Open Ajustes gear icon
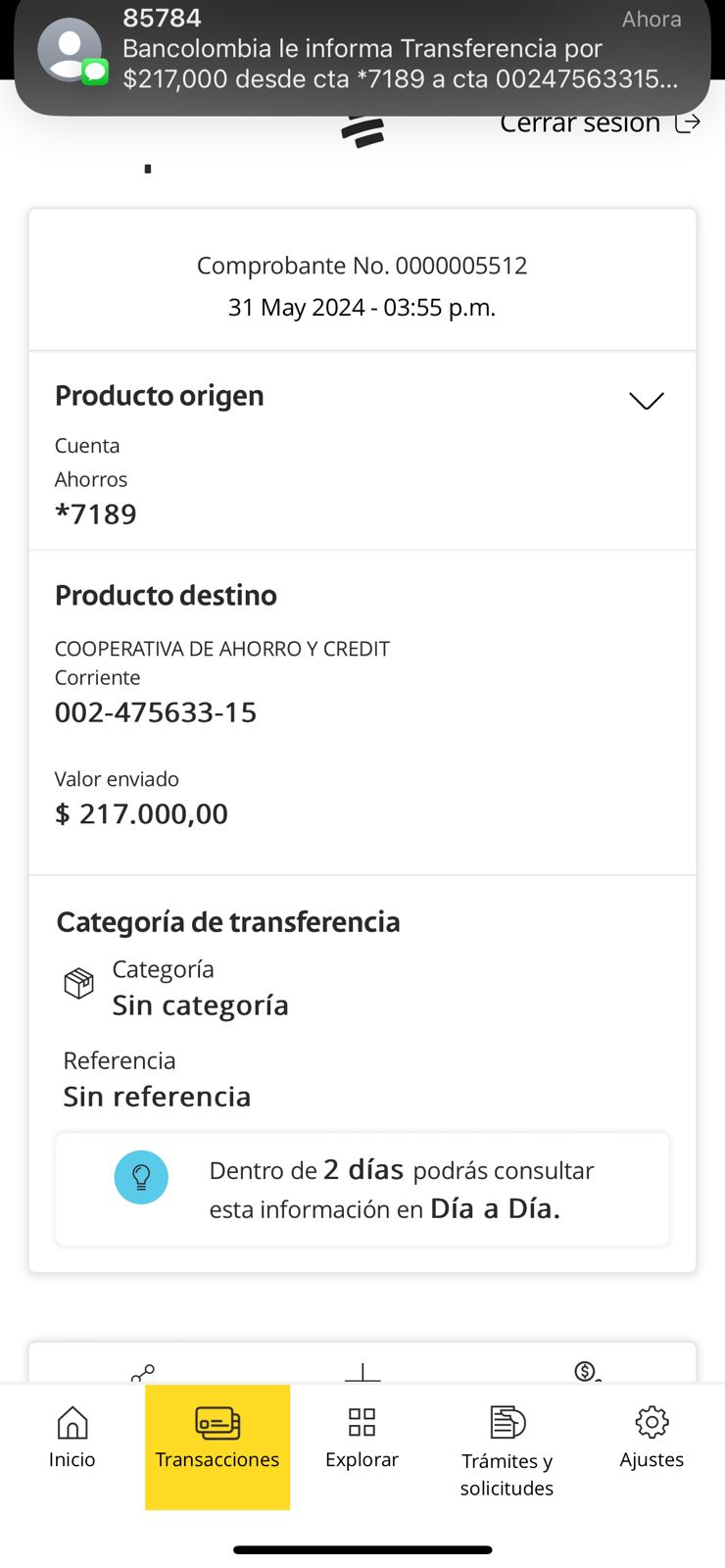 652,1437
